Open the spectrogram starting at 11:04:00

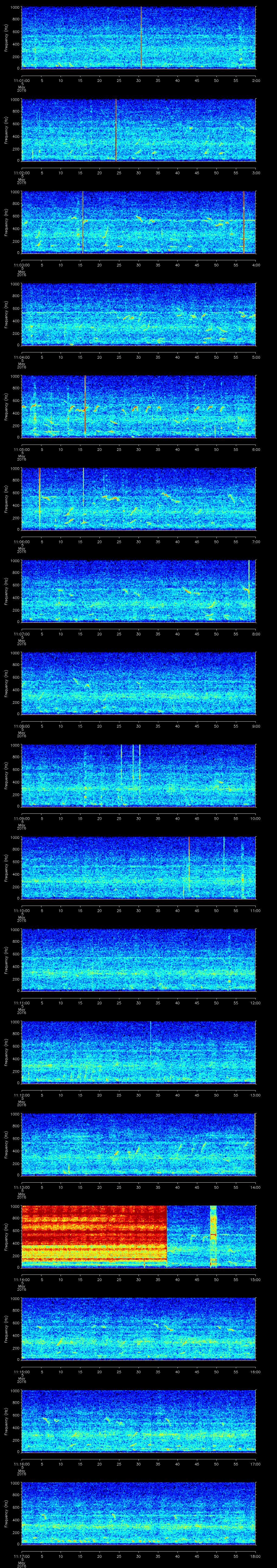click(x=139, y=314)
